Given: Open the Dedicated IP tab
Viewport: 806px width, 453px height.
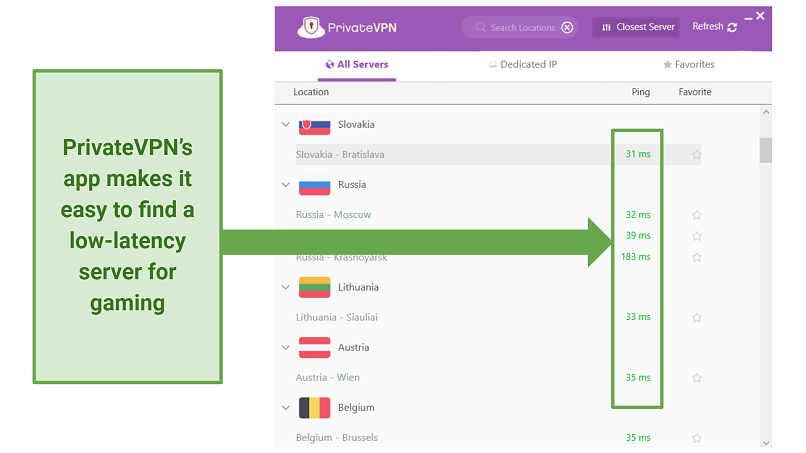Looking at the screenshot, I should click(x=523, y=65).
